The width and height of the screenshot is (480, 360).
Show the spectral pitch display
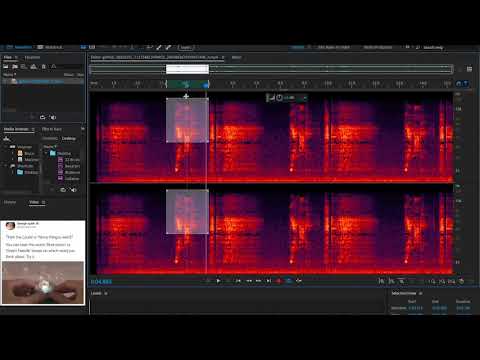click(92, 47)
